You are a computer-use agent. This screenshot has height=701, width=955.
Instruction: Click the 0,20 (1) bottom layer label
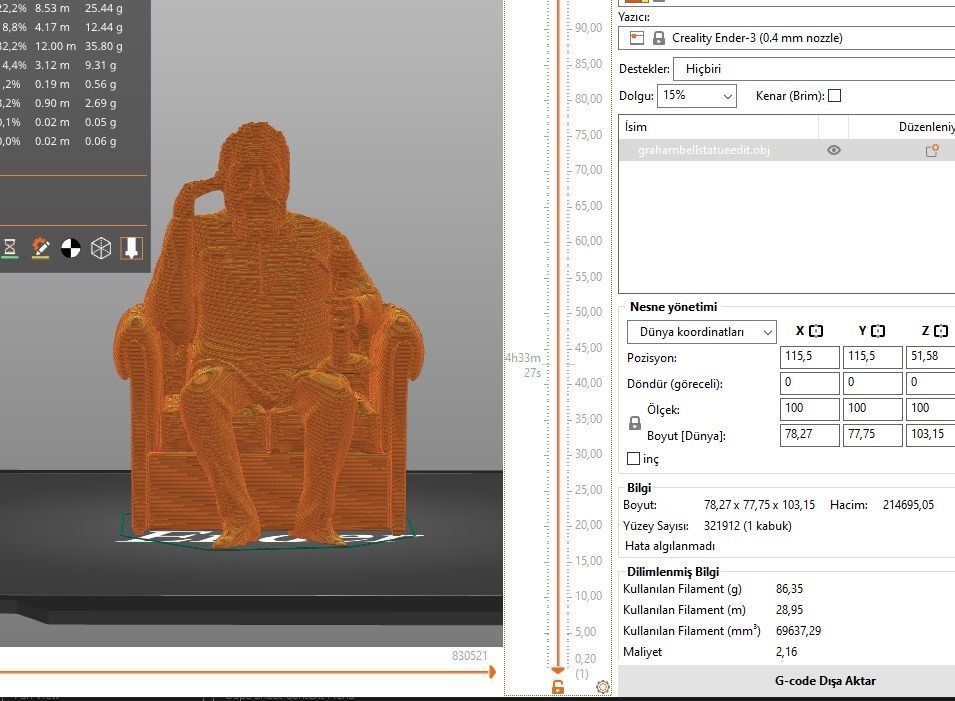pos(585,666)
